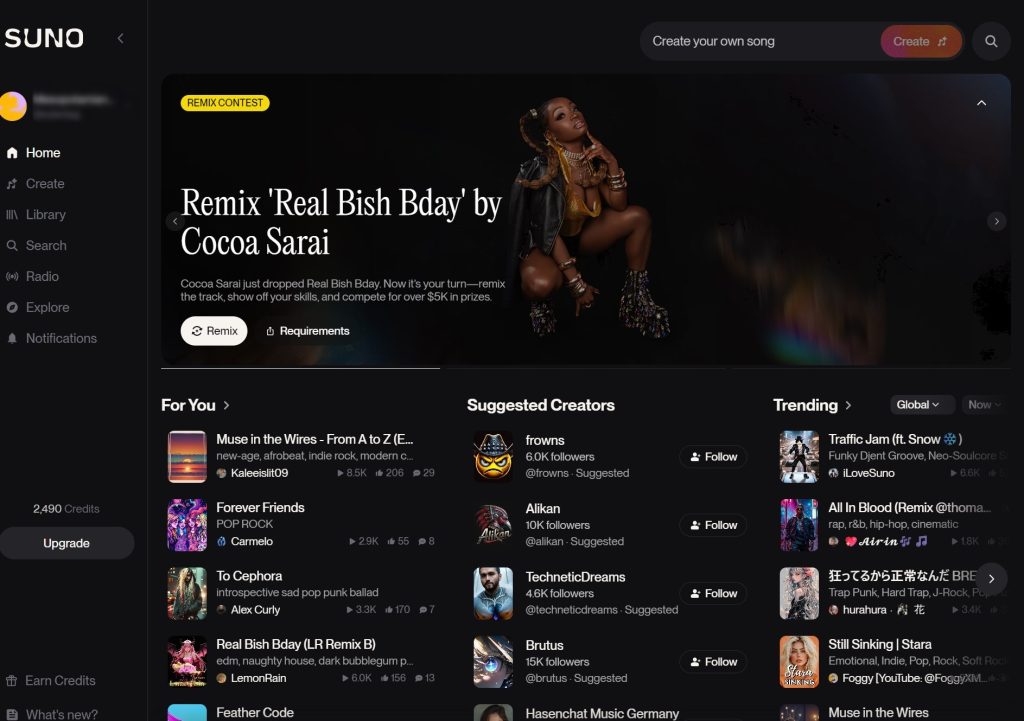Click the Create your own song field
Image resolution: width=1024 pixels, height=721 pixels.
click(x=758, y=41)
